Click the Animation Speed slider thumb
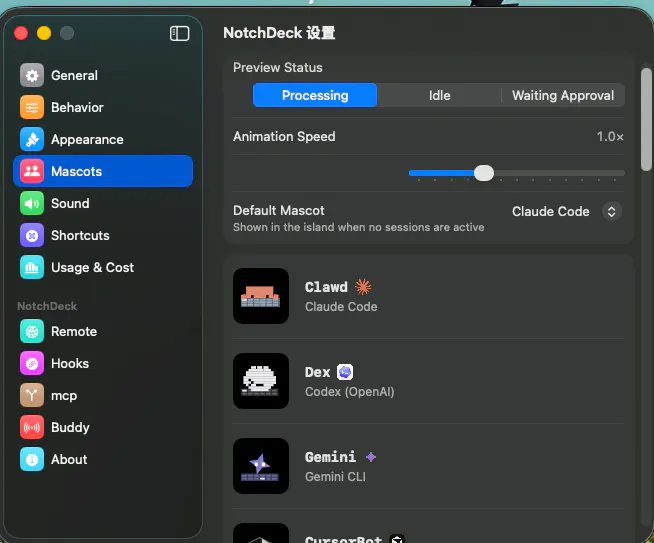 [484, 173]
